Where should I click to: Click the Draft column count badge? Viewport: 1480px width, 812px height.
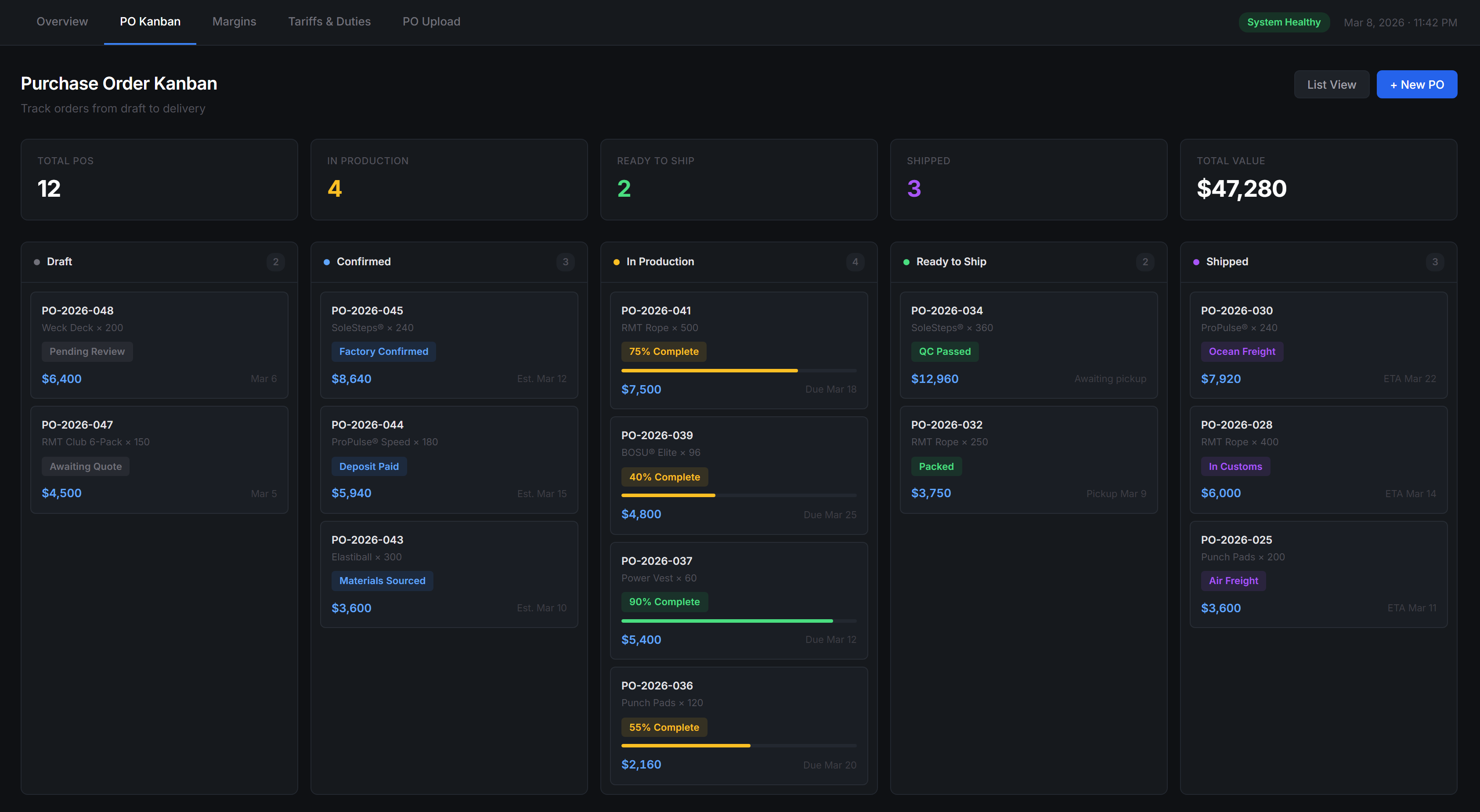(x=275, y=262)
